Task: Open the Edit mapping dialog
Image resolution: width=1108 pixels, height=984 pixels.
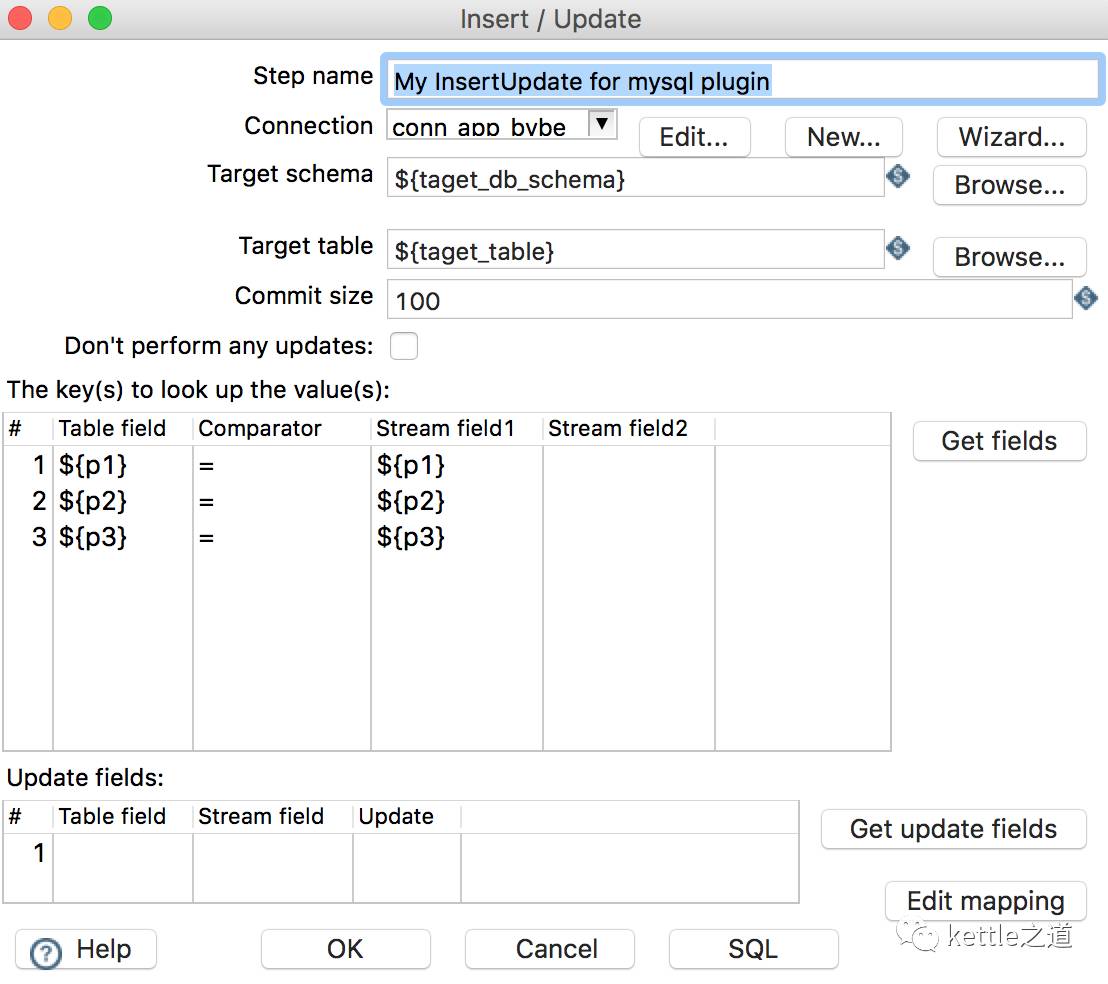Action: (x=985, y=901)
